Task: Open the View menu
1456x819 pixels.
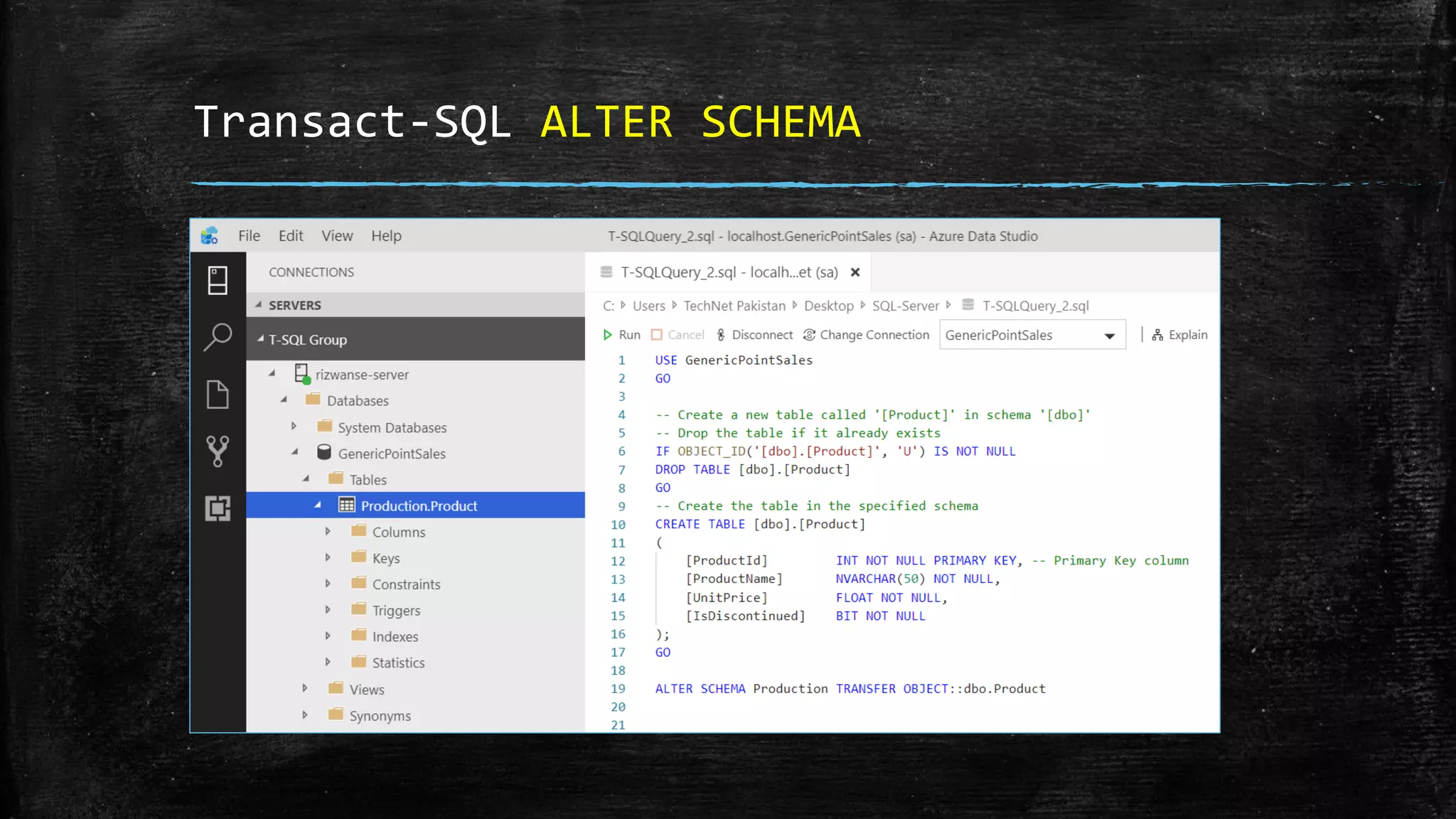Action: [337, 236]
